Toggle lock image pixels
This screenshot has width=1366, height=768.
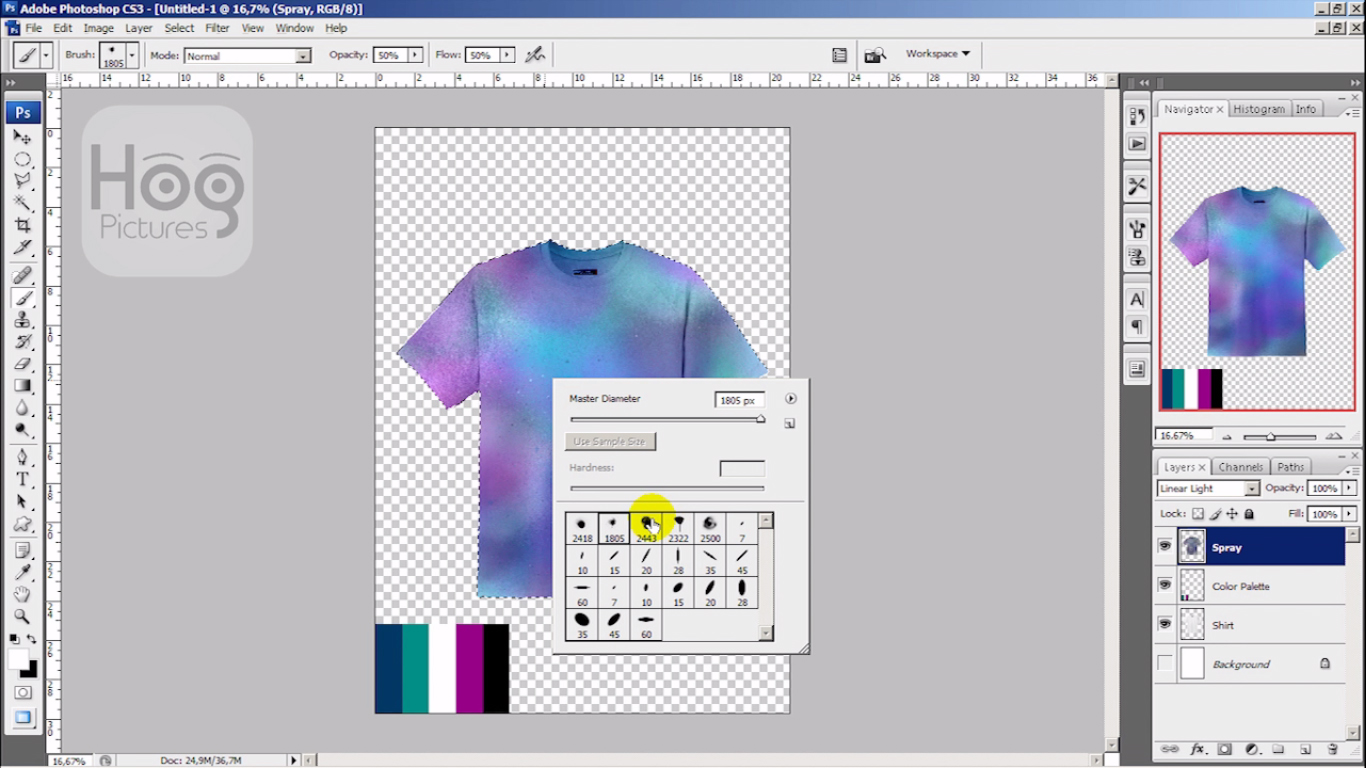[x=1215, y=514]
